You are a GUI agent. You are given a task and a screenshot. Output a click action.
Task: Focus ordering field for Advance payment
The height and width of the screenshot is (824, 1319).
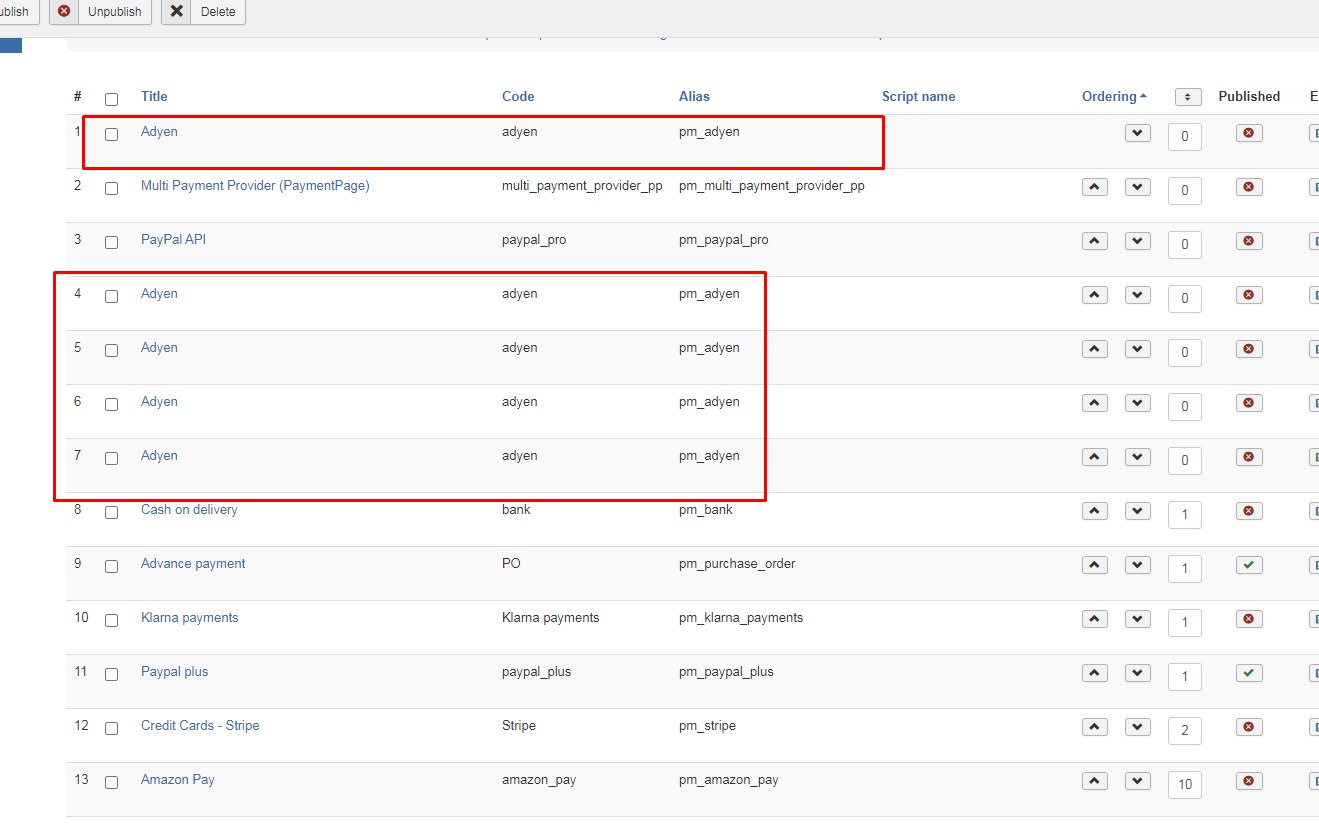[x=1185, y=568]
